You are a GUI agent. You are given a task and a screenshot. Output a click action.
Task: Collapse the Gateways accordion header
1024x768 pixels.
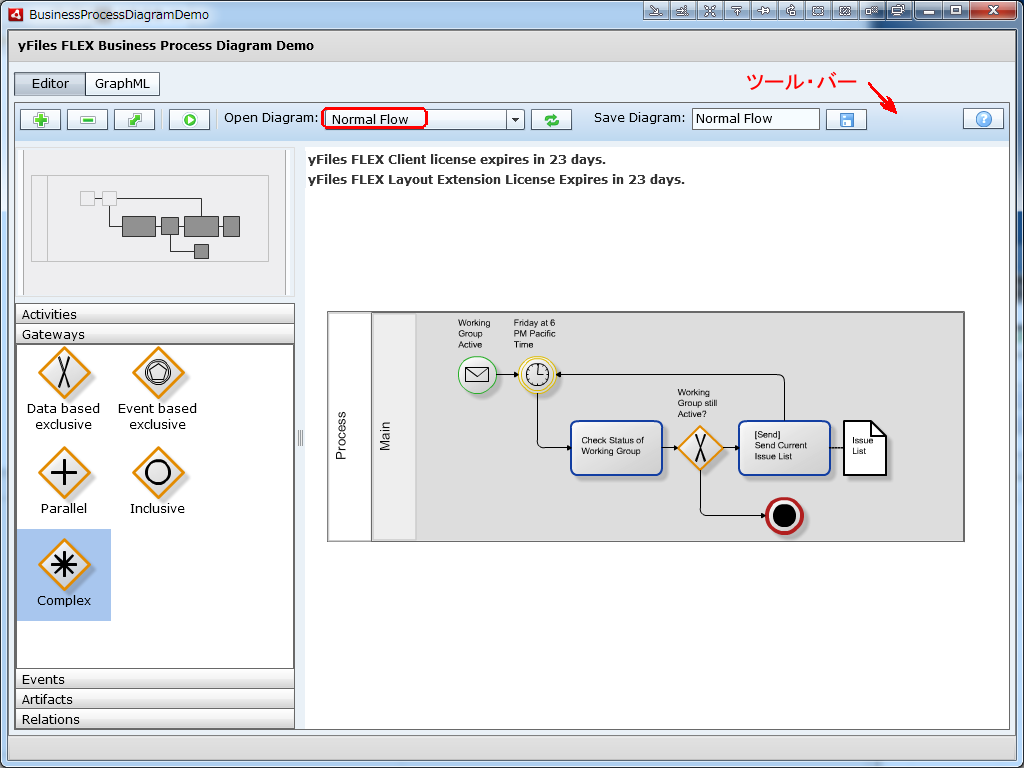point(155,334)
